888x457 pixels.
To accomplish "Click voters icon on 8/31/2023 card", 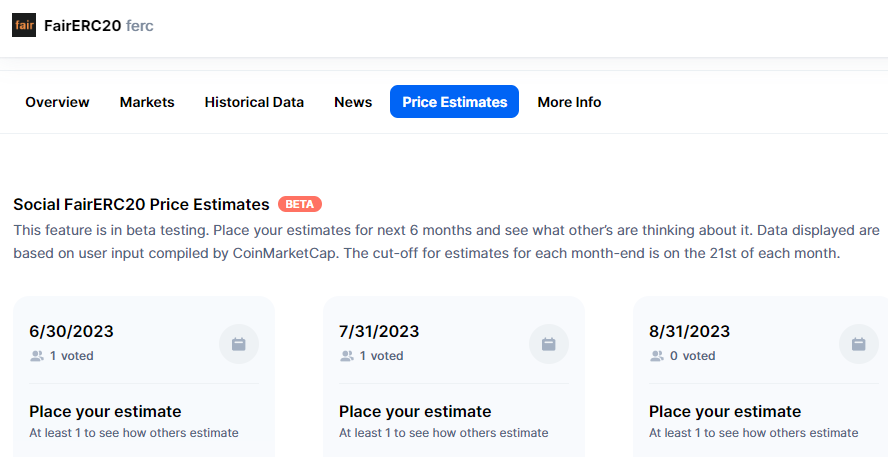I will (x=657, y=356).
